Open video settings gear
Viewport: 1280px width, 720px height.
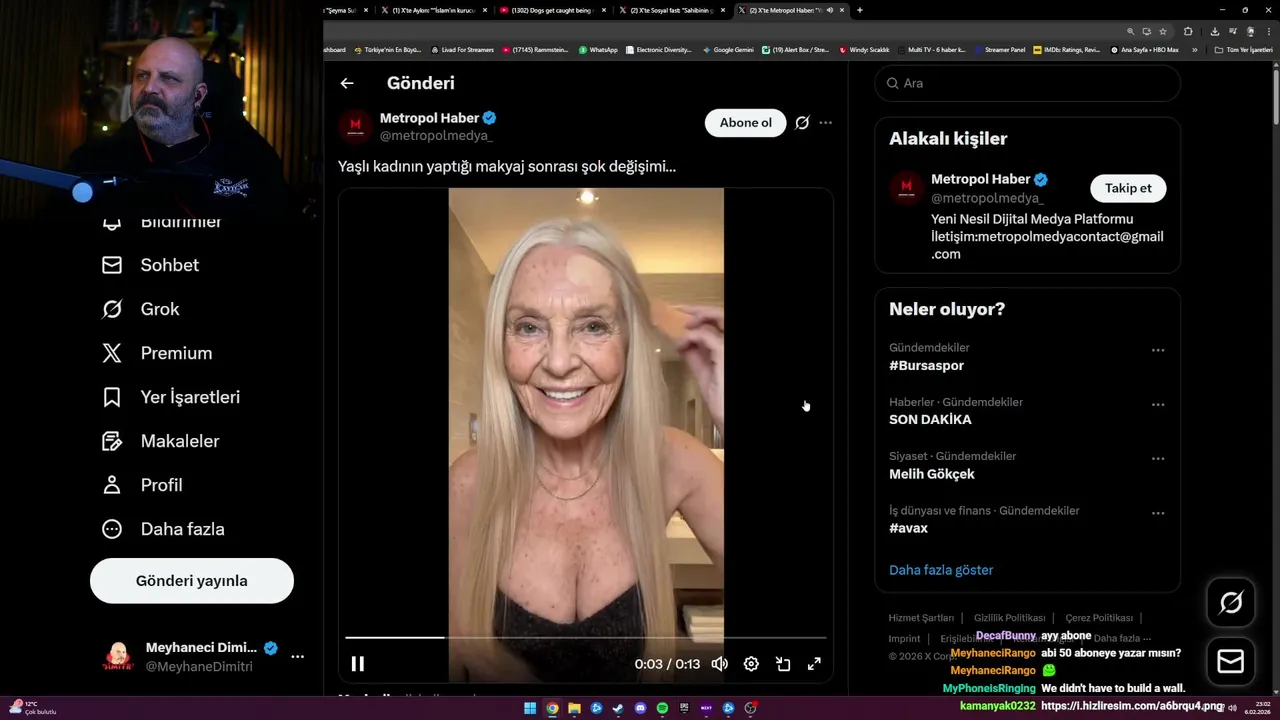[x=751, y=664]
